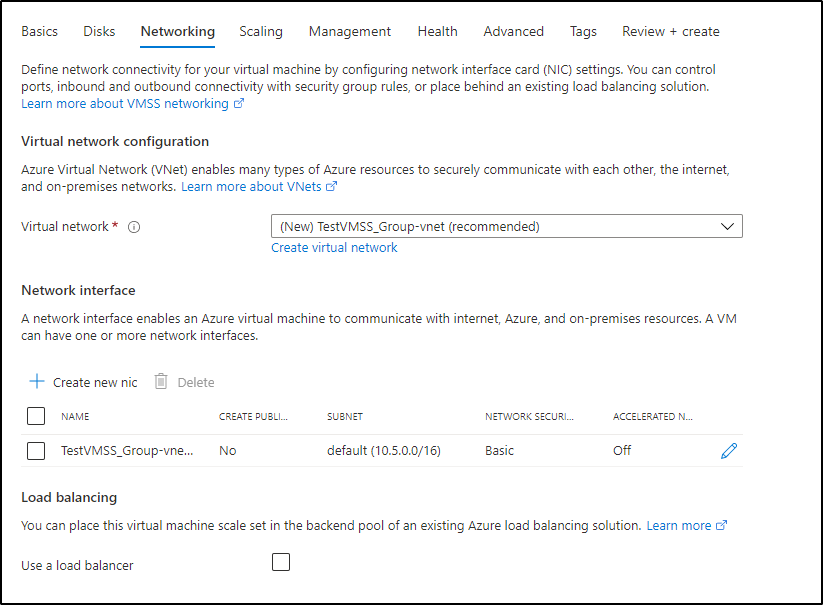Open the Tags tab
823x605 pixels.
[583, 32]
